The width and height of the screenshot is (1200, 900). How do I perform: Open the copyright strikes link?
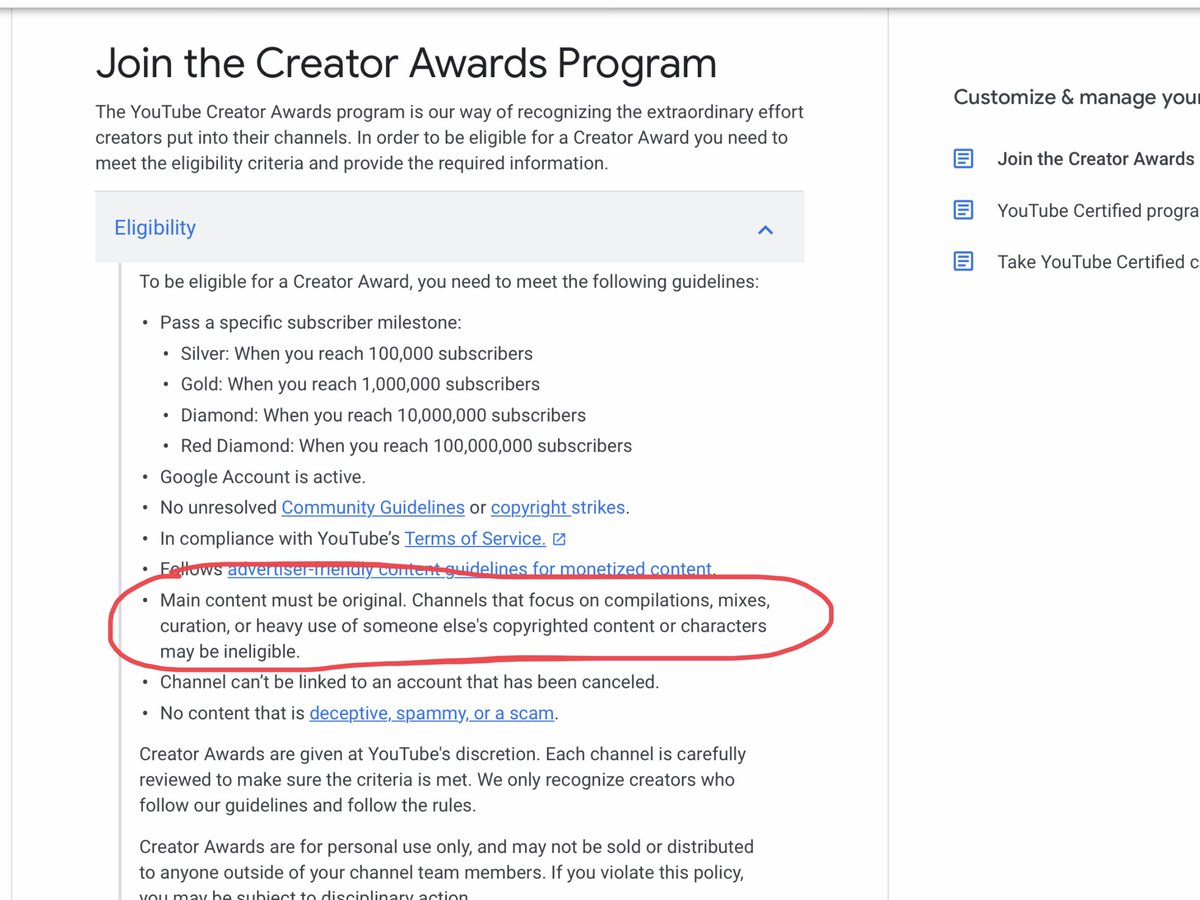click(x=558, y=507)
